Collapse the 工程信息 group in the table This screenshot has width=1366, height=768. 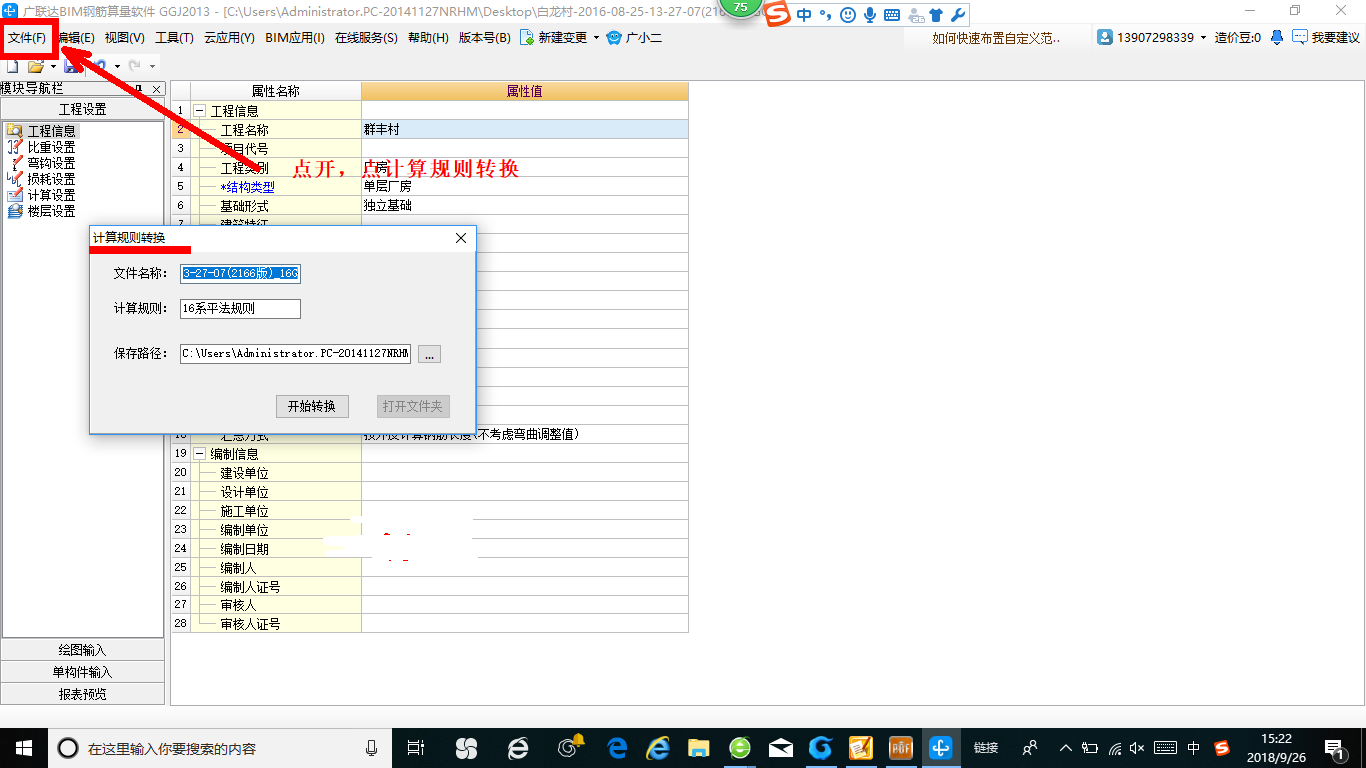coord(199,111)
